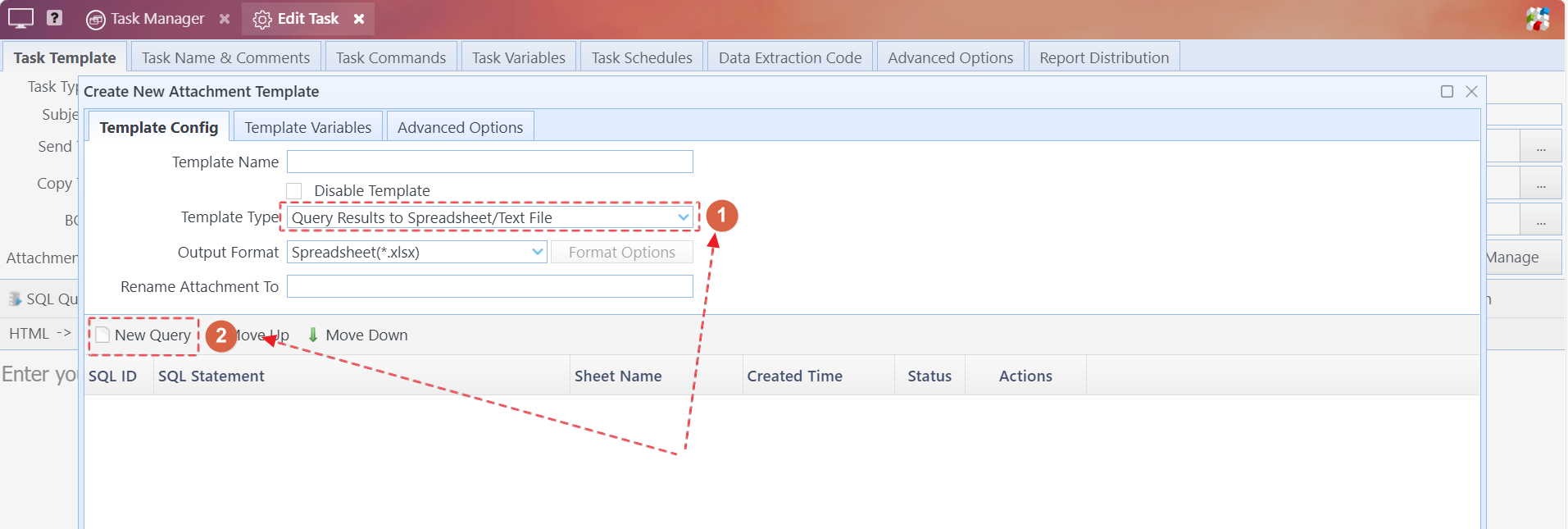The height and width of the screenshot is (529, 1568).
Task: Select Template Config tab
Action: tap(159, 127)
